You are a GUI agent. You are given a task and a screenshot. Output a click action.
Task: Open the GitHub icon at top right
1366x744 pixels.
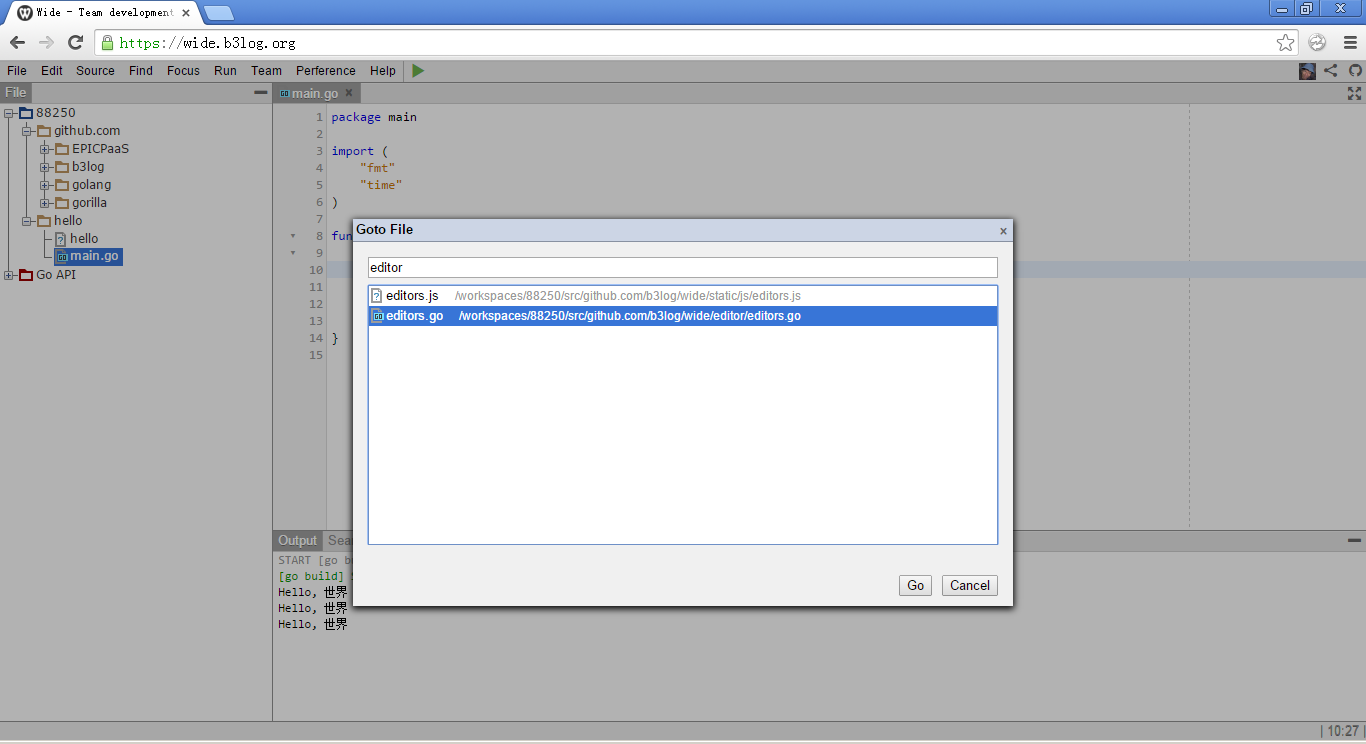[x=1353, y=70]
